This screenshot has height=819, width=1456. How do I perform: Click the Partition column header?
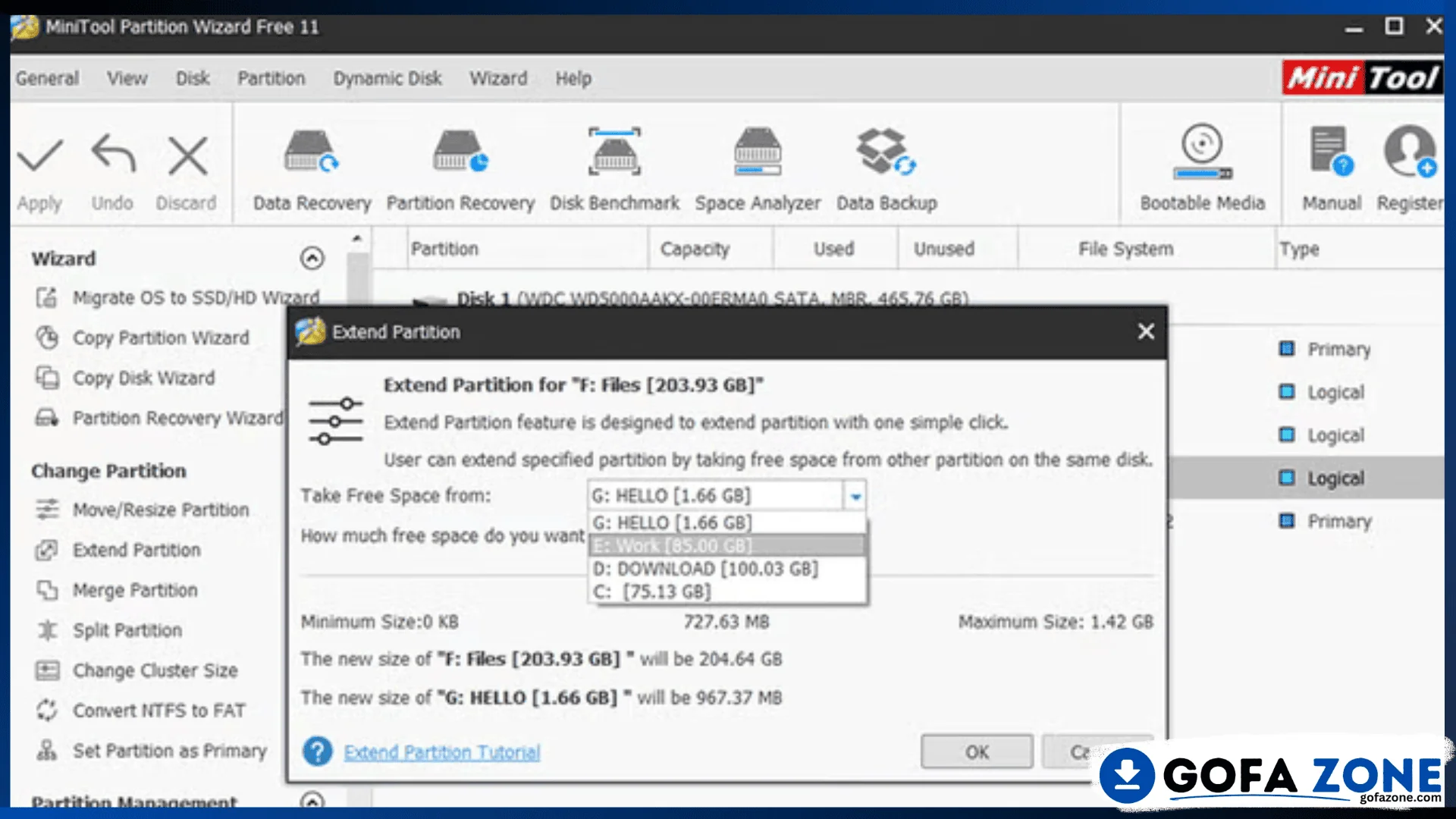(x=528, y=249)
